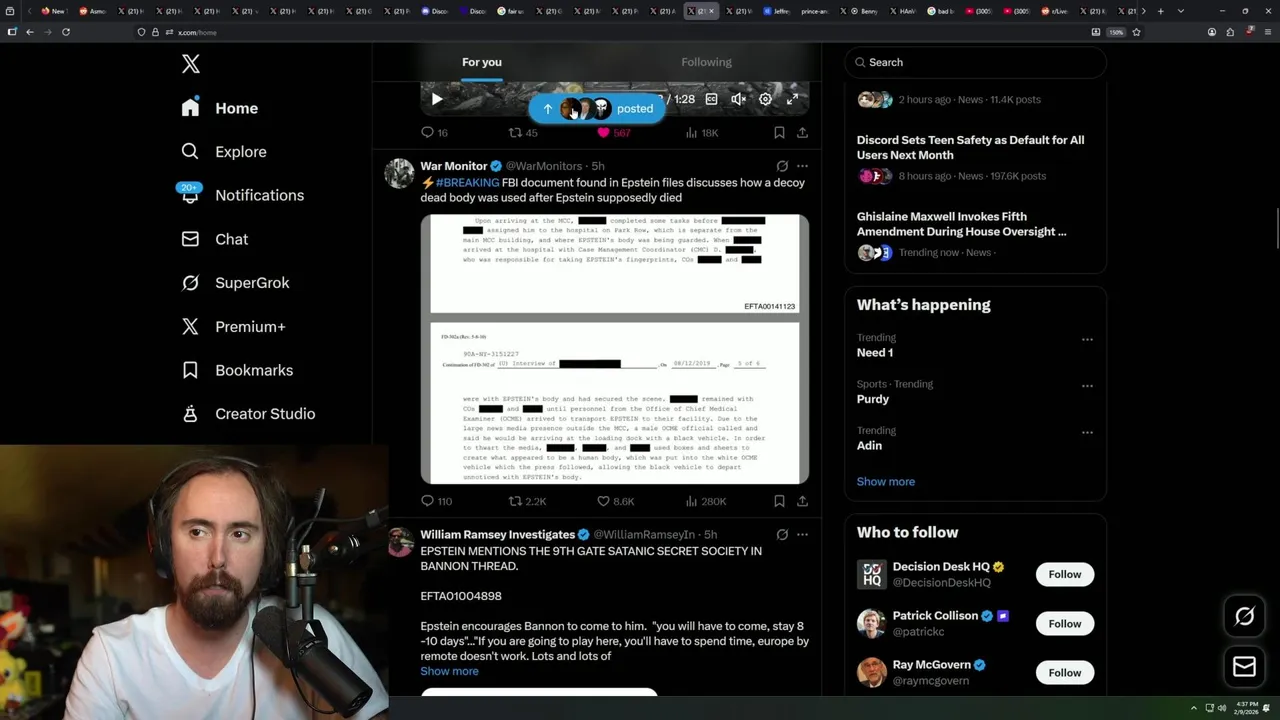Viewport: 1280px width, 720px height.
Task: Switch to the Following tab
Action: point(707,62)
